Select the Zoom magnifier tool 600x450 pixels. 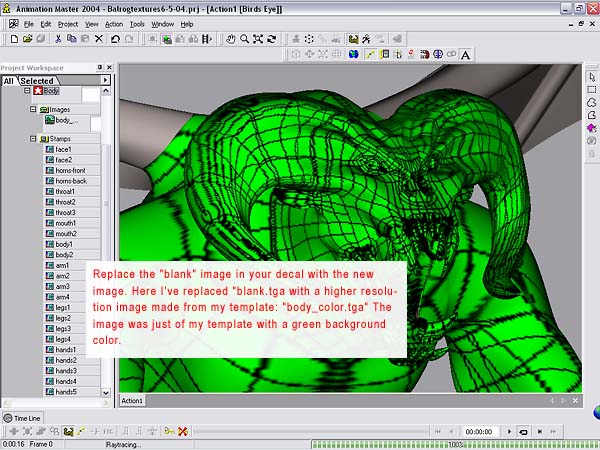pyautogui.click(x=243, y=39)
